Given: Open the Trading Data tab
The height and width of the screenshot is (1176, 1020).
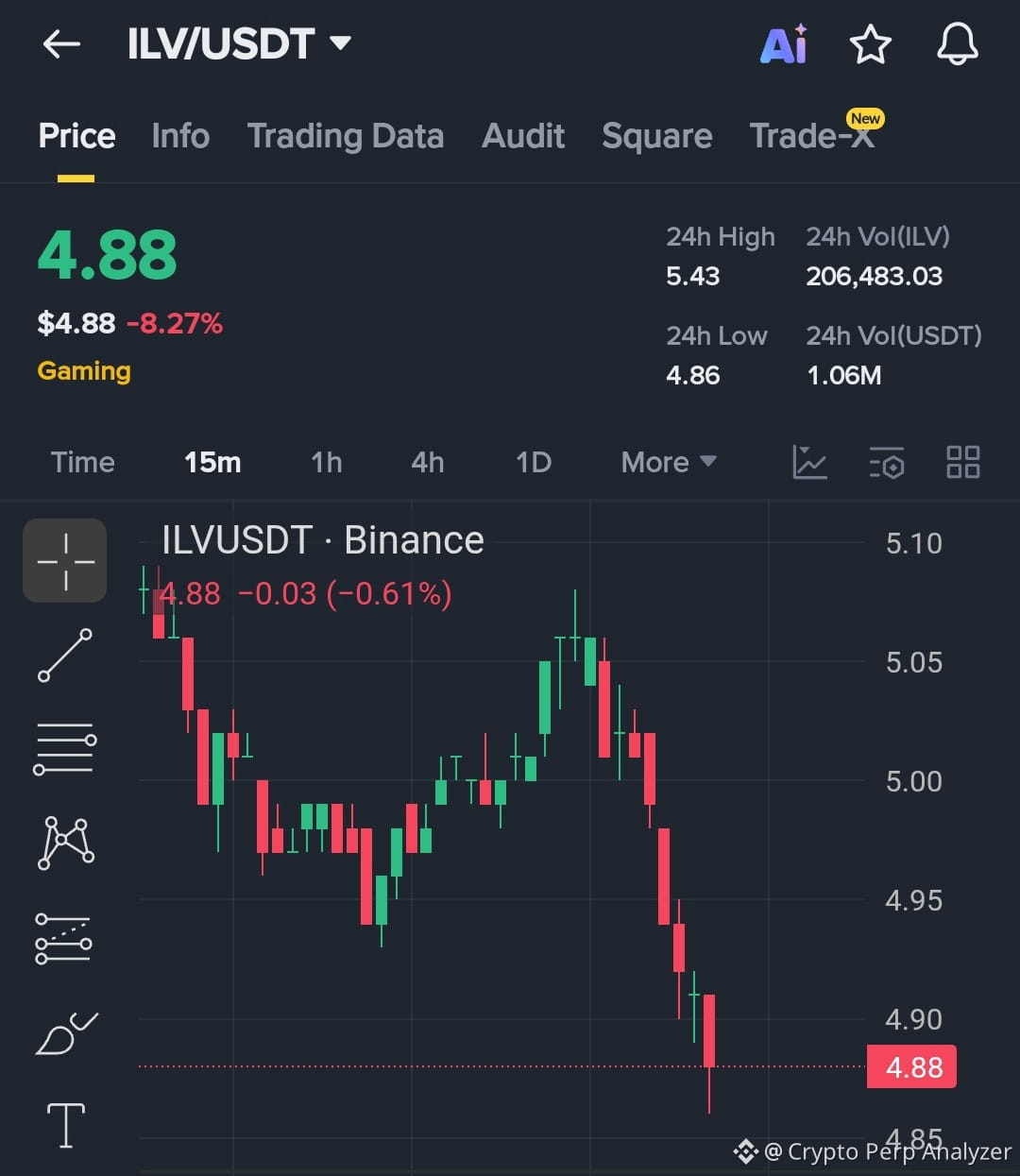Looking at the screenshot, I should (x=346, y=136).
